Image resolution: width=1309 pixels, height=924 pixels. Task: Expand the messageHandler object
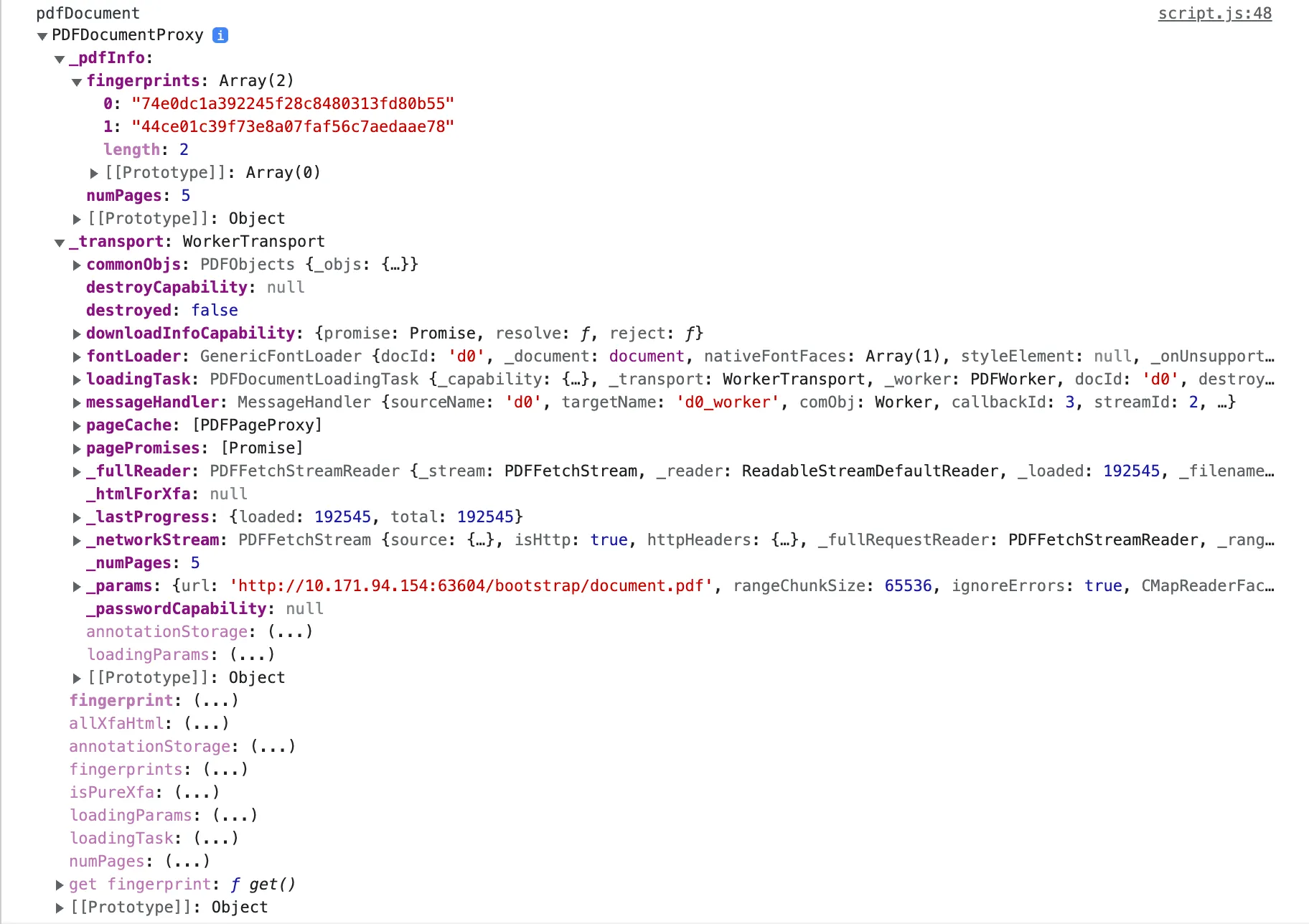tap(77, 402)
